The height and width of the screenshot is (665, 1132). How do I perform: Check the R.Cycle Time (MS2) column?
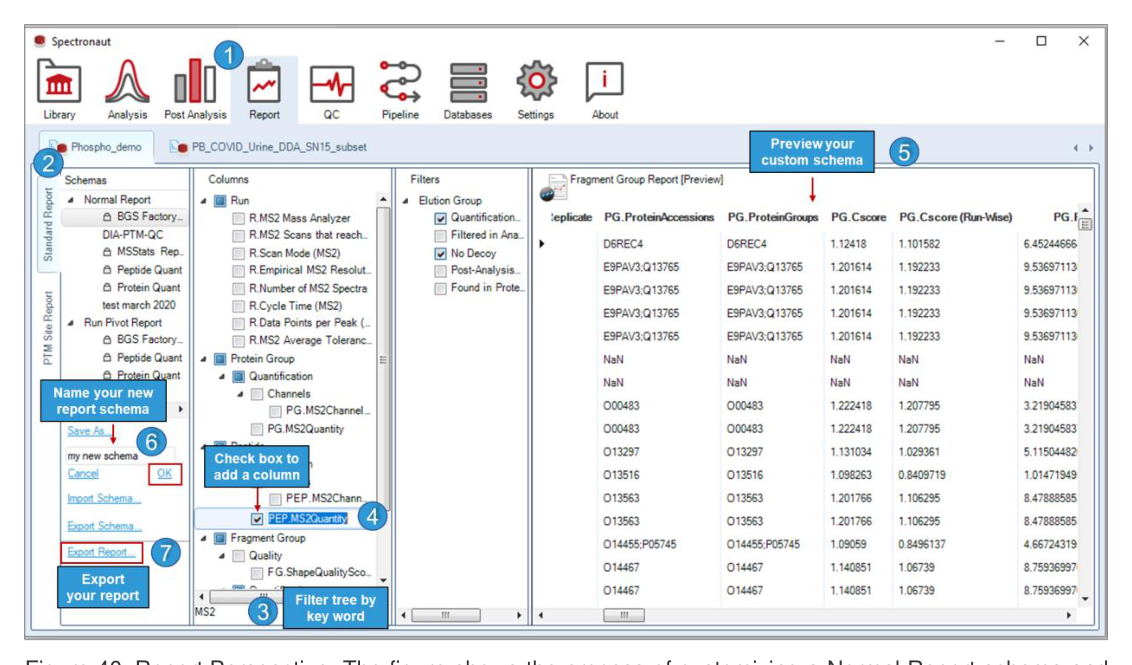click(x=238, y=306)
